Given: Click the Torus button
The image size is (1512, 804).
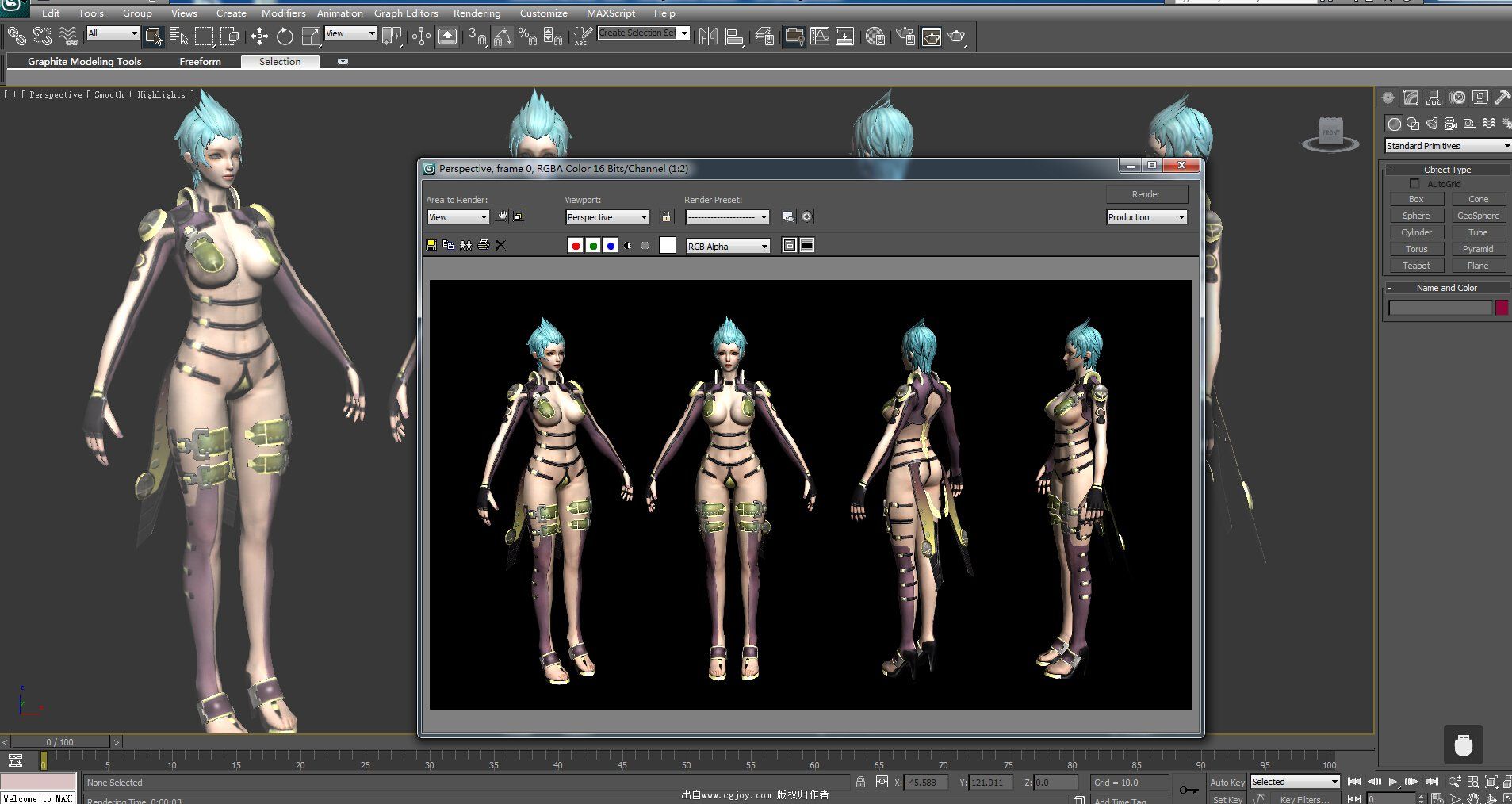Looking at the screenshot, I should (1416, 249).
